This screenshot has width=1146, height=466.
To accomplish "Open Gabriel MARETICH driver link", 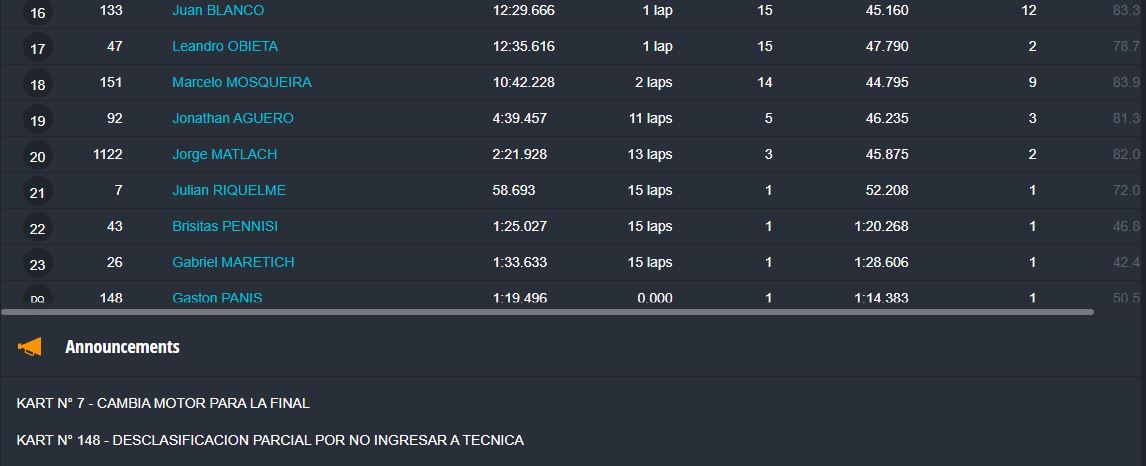I will click(233, 262).
